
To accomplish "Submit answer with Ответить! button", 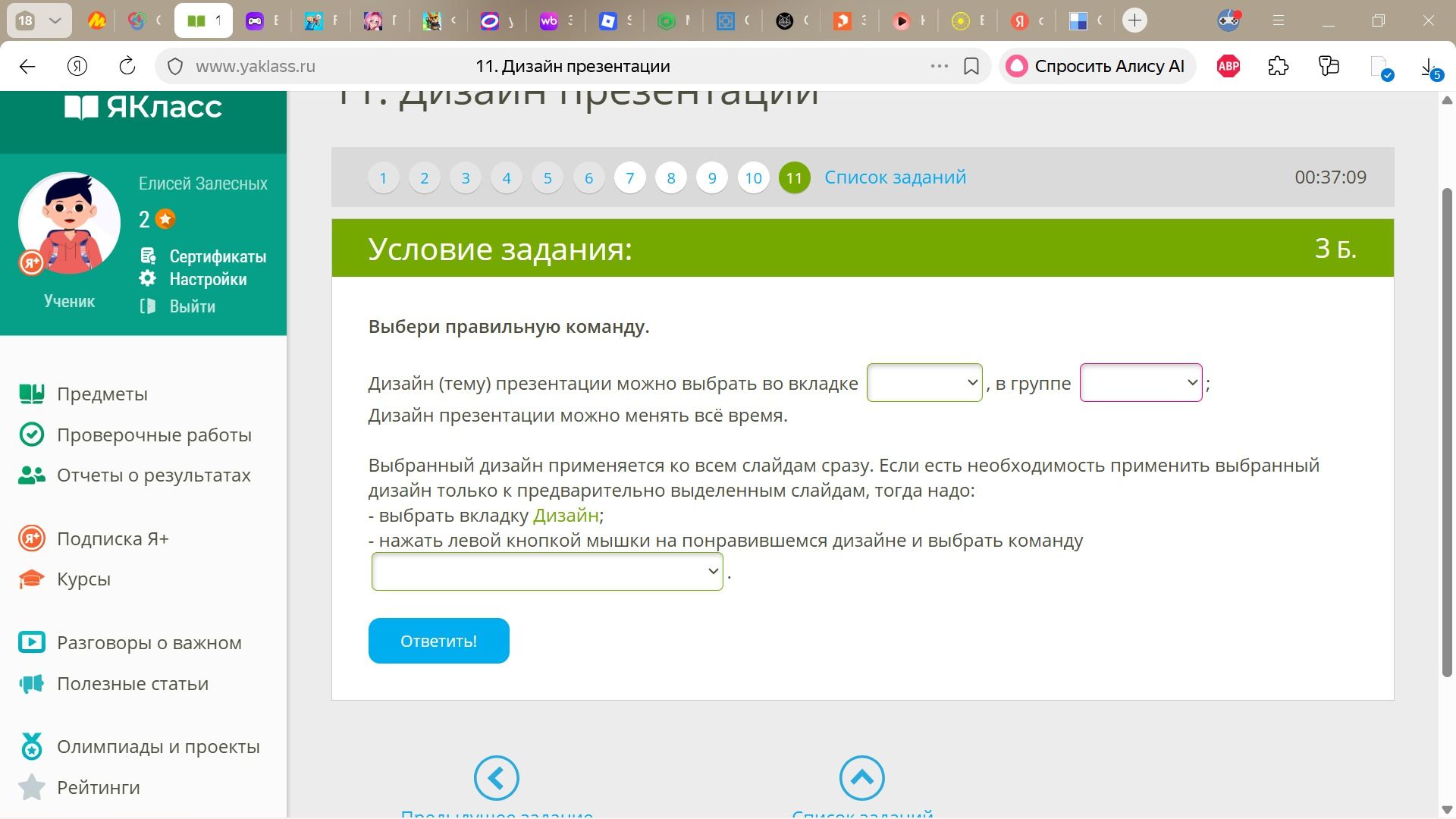I will (438, 641).
